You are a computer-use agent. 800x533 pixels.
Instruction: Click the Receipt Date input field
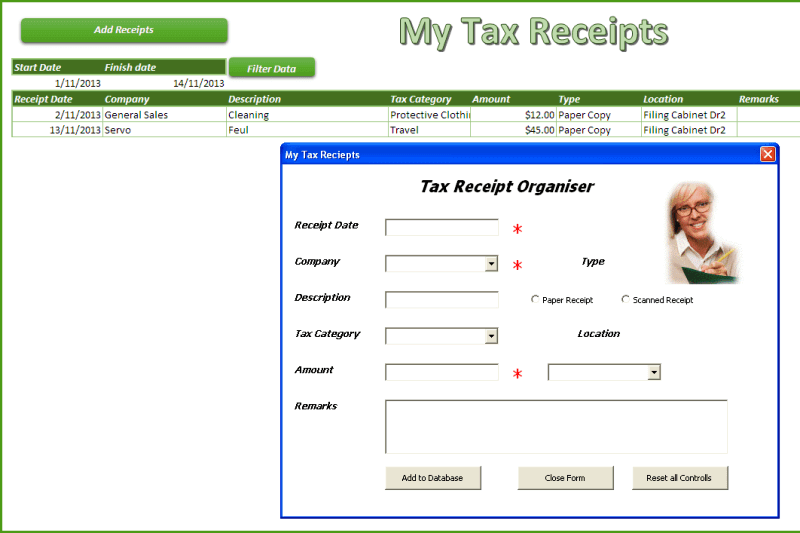click(x=442, y=227)
